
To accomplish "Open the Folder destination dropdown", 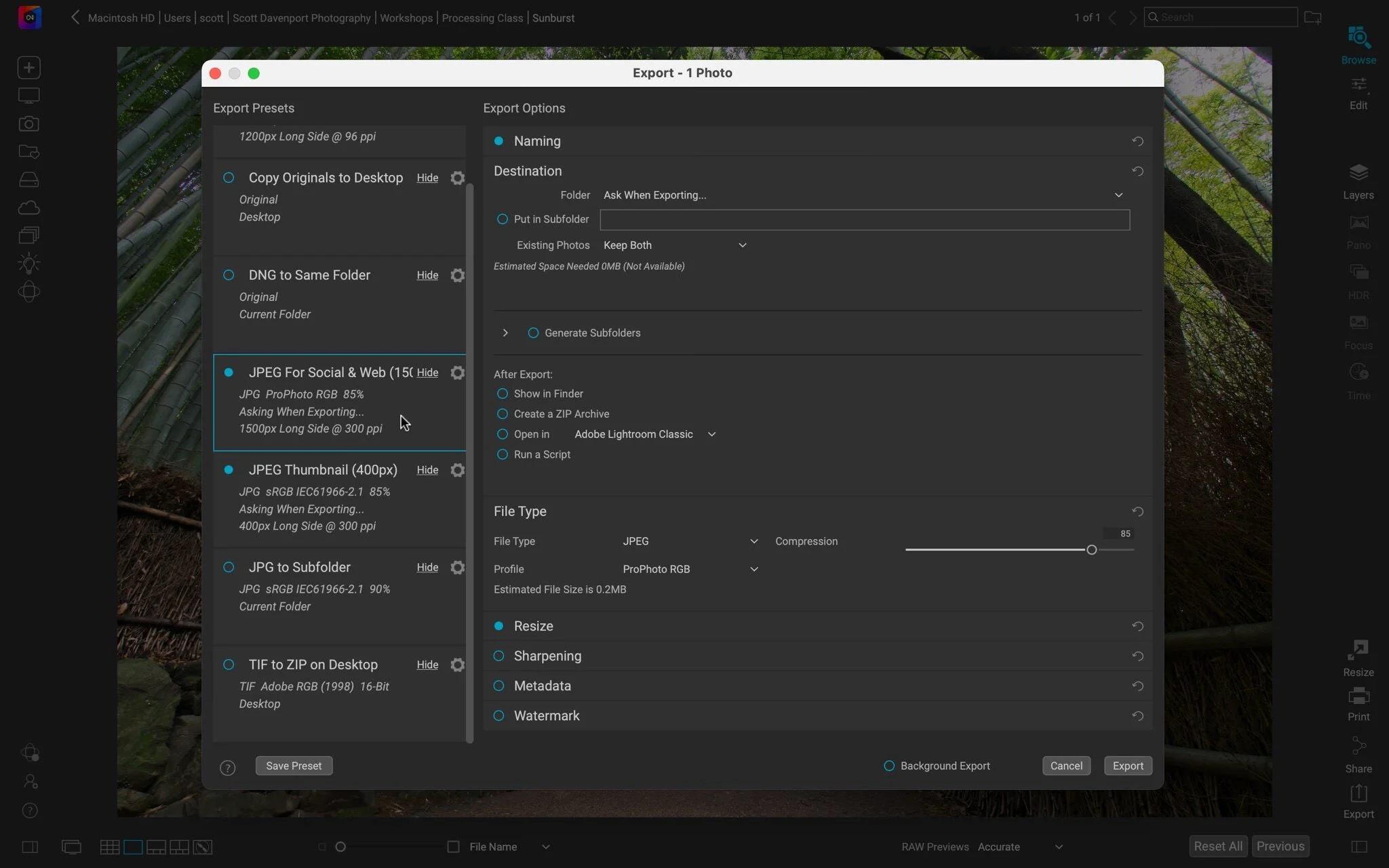I will coord(861,195).
